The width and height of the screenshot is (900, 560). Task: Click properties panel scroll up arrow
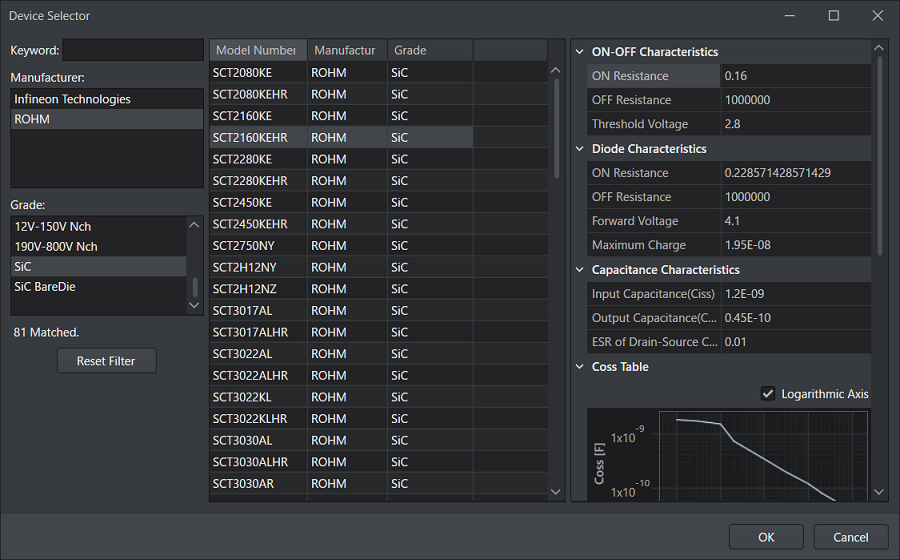click(x=879, y=48)
